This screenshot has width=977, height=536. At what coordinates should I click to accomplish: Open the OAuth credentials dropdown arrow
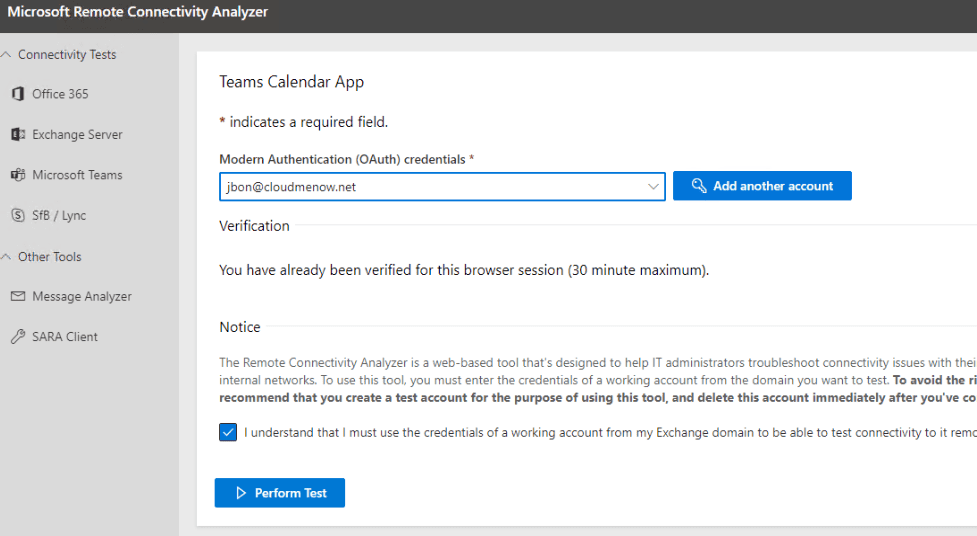point(653,186)
